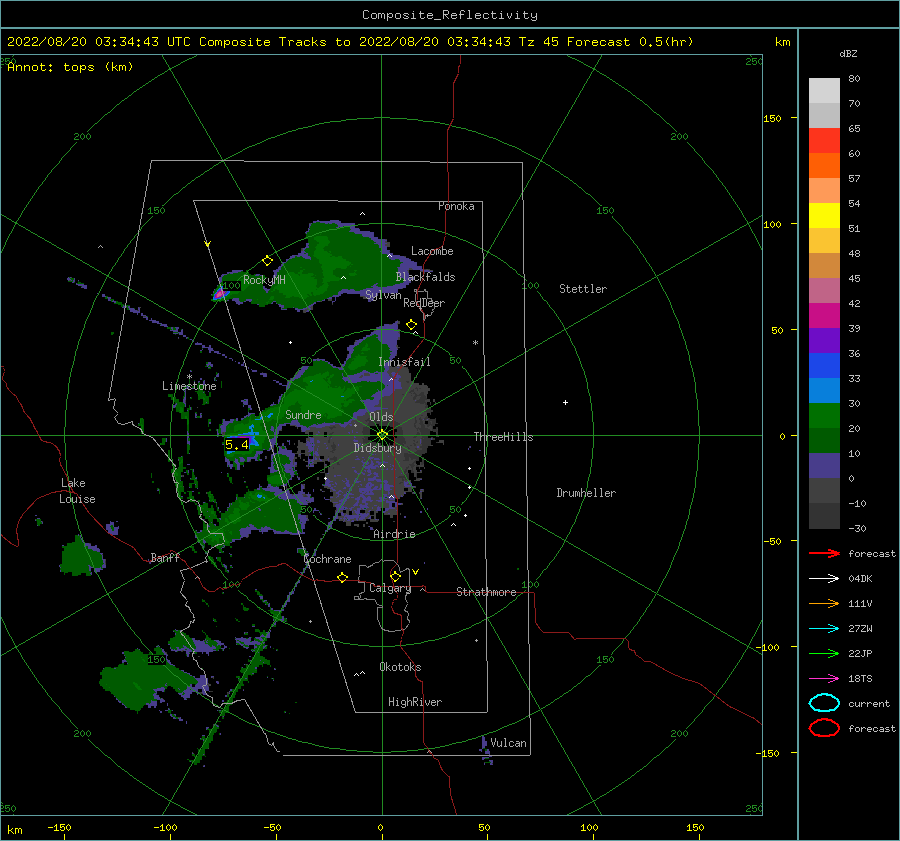Click the Airdrie label
This screenshot has width=900, height=841.
(x=394, y=534)
